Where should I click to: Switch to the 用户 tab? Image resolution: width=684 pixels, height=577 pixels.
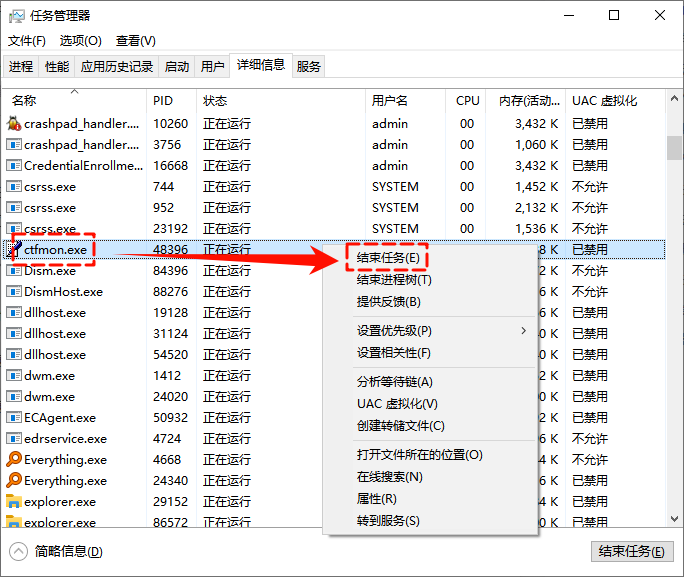[x=212, y=66]
